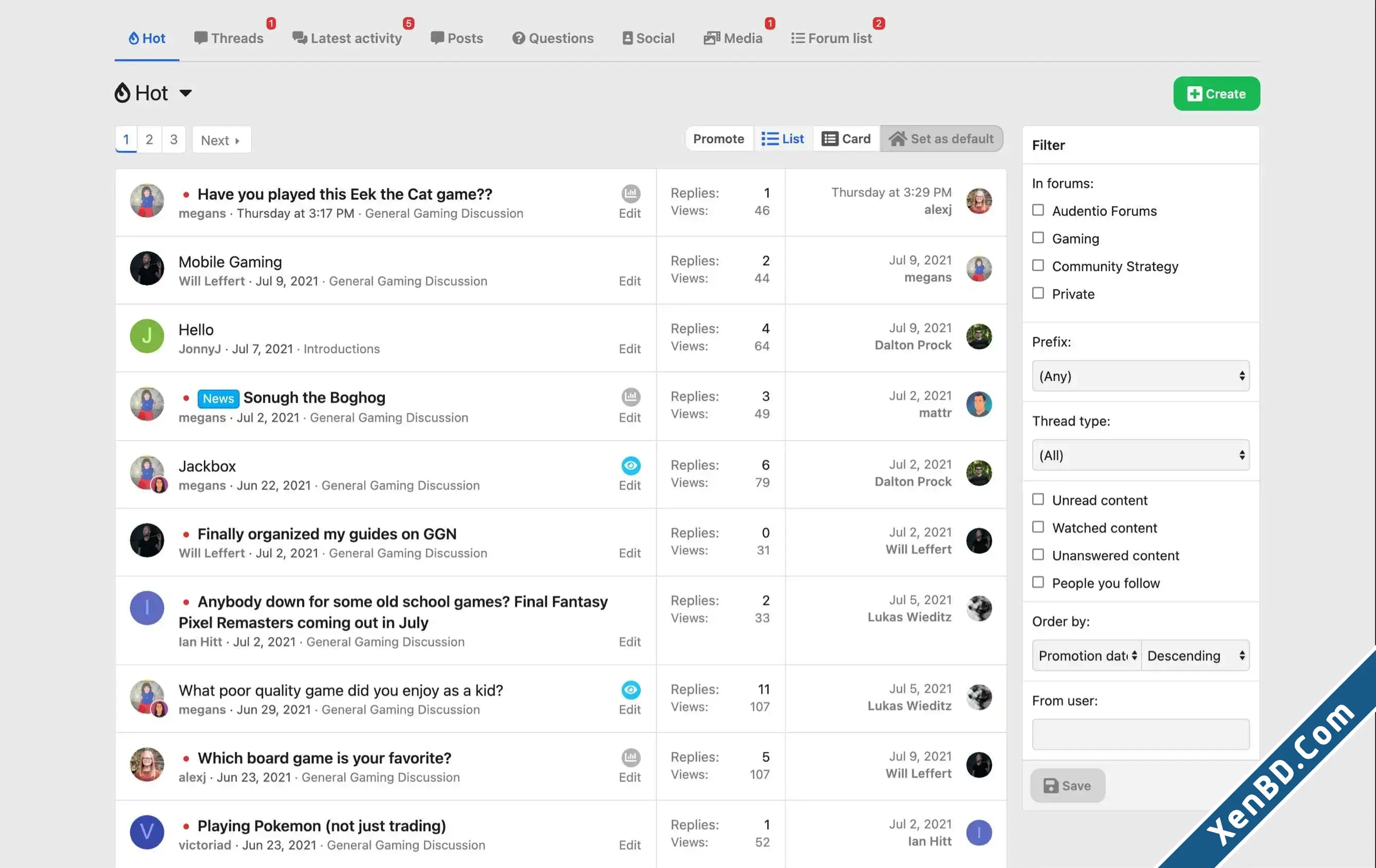Go to page 2
The width and height of the screenshot is (1376, 868).
[149, 140]
